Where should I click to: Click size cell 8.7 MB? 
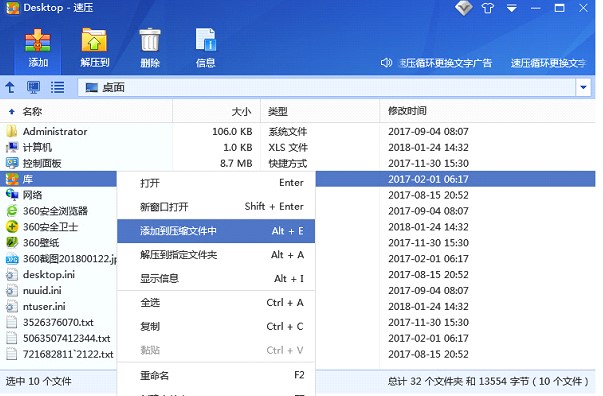[x=236, y=163]
